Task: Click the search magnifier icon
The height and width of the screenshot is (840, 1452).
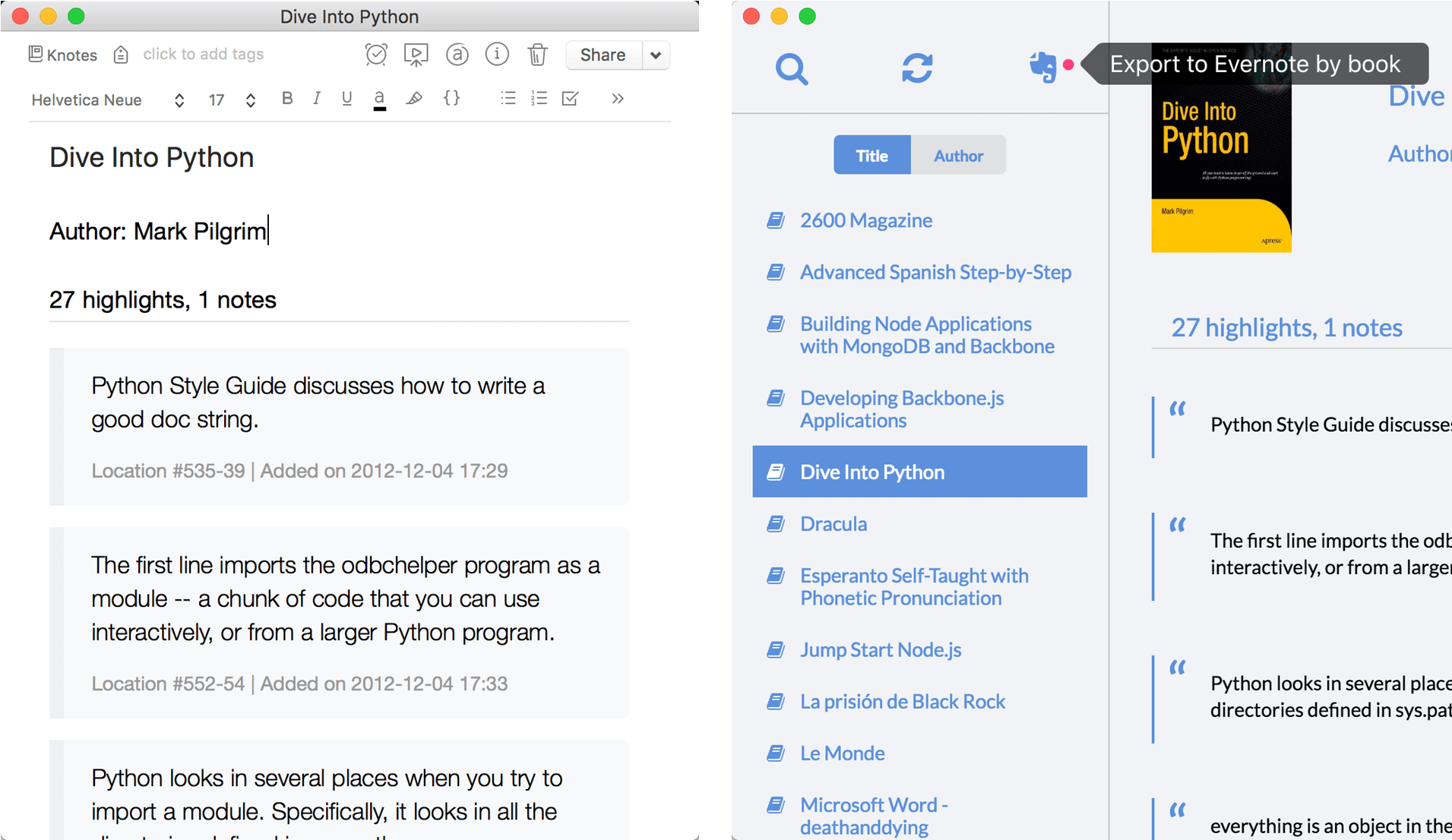Action: 791,69
